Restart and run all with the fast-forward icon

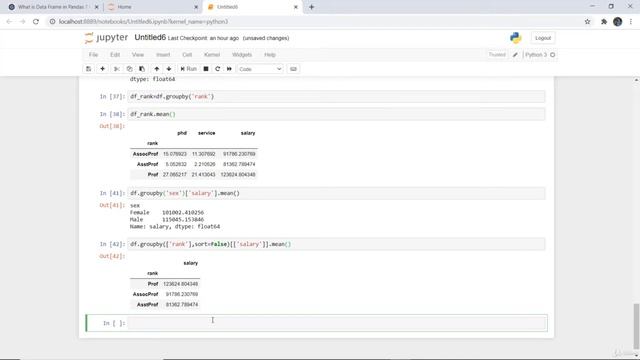coord(229,69)
